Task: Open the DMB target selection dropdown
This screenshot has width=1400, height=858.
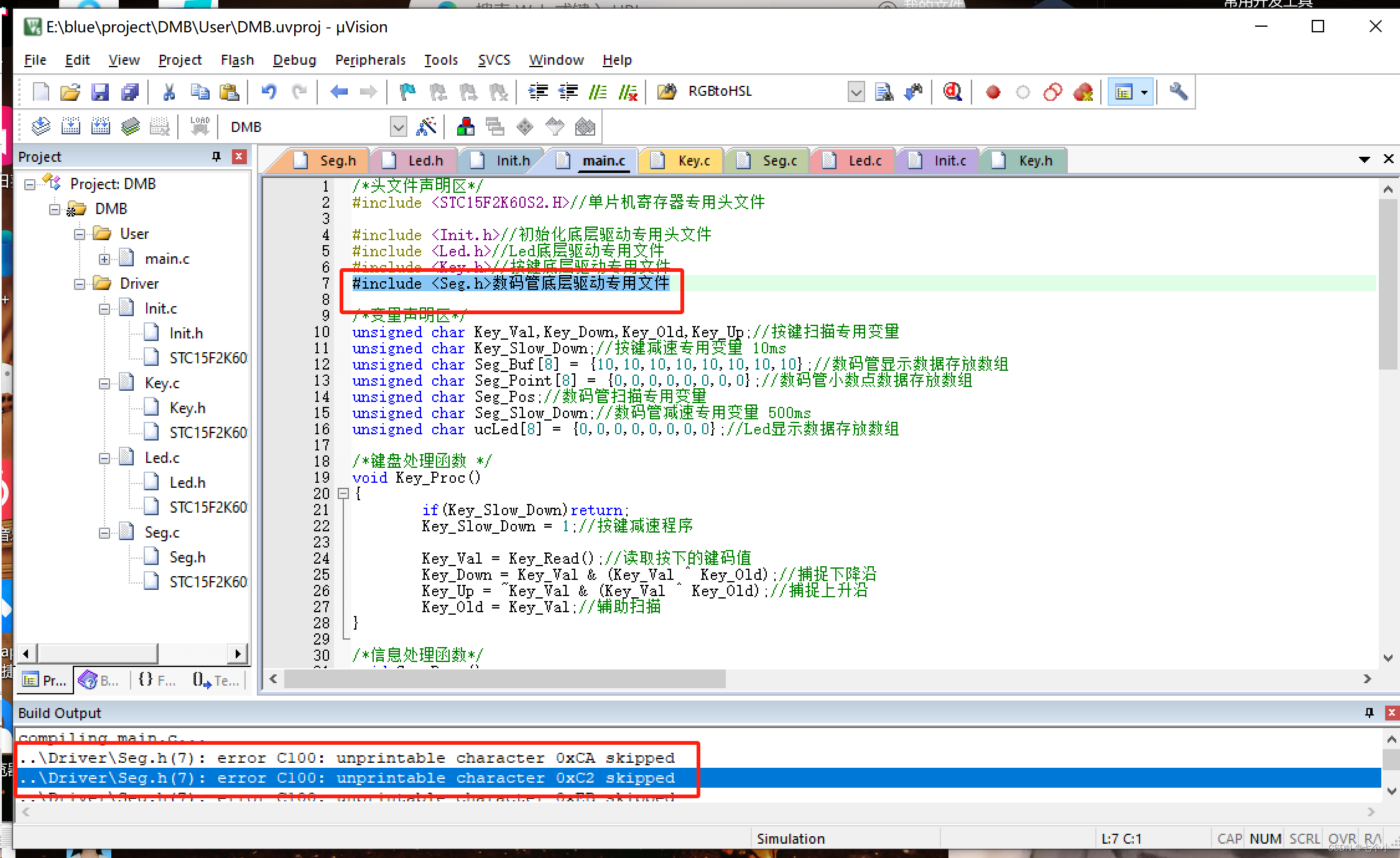Action: pyautogui.click(x=399, y=126)
